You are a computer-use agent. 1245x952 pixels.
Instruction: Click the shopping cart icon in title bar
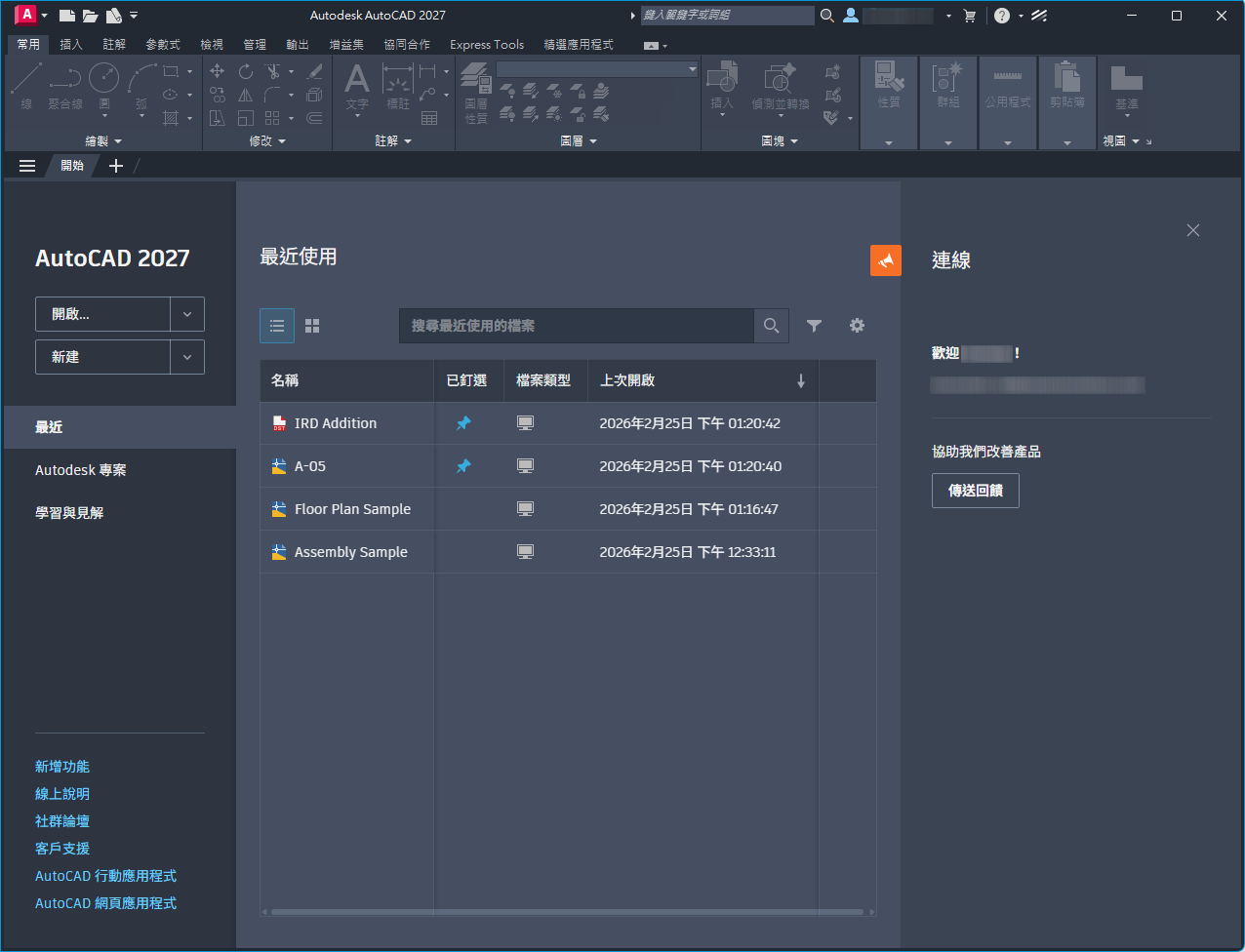click(969, 16)
